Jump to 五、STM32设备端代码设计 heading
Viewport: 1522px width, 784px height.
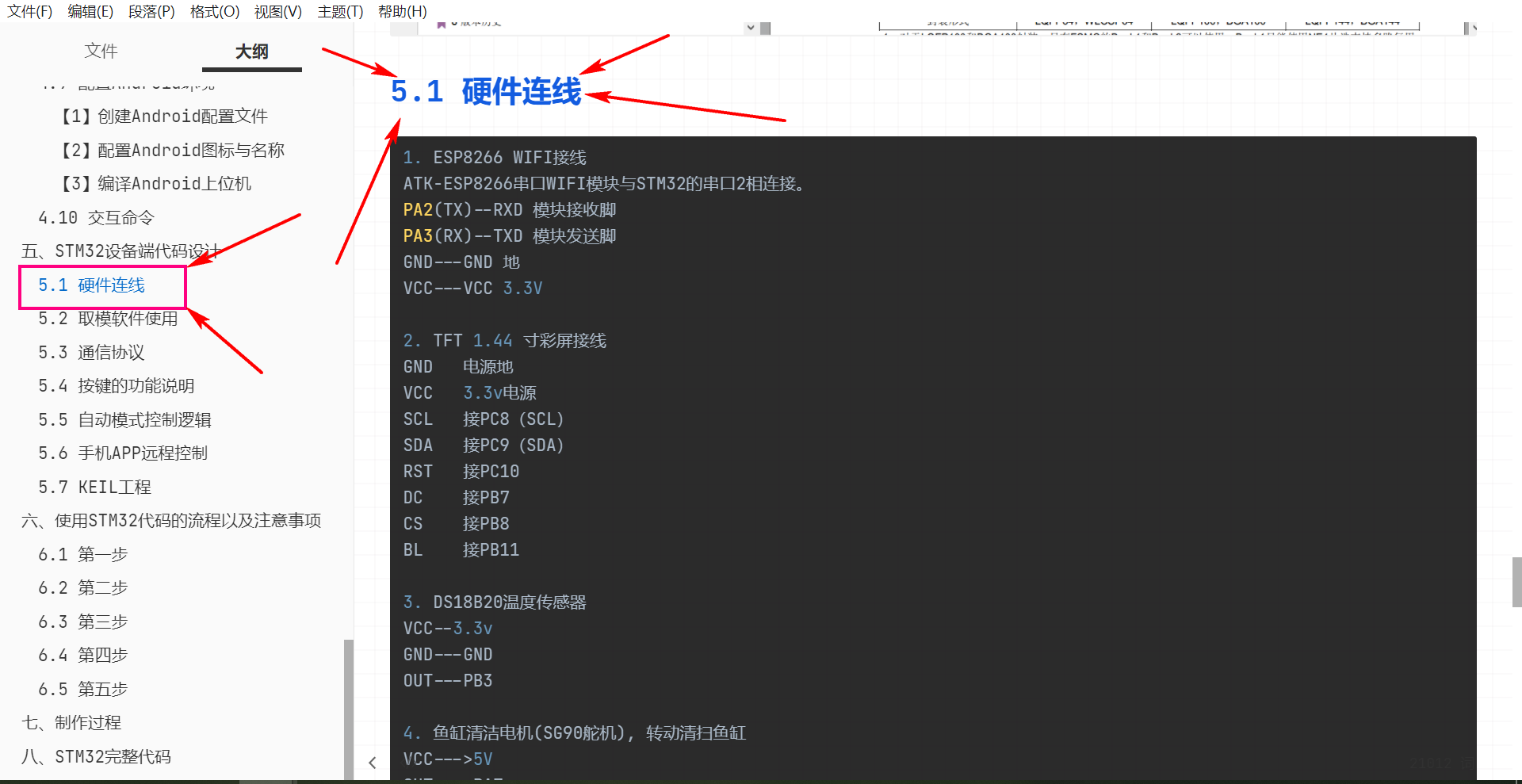[121, 251]
